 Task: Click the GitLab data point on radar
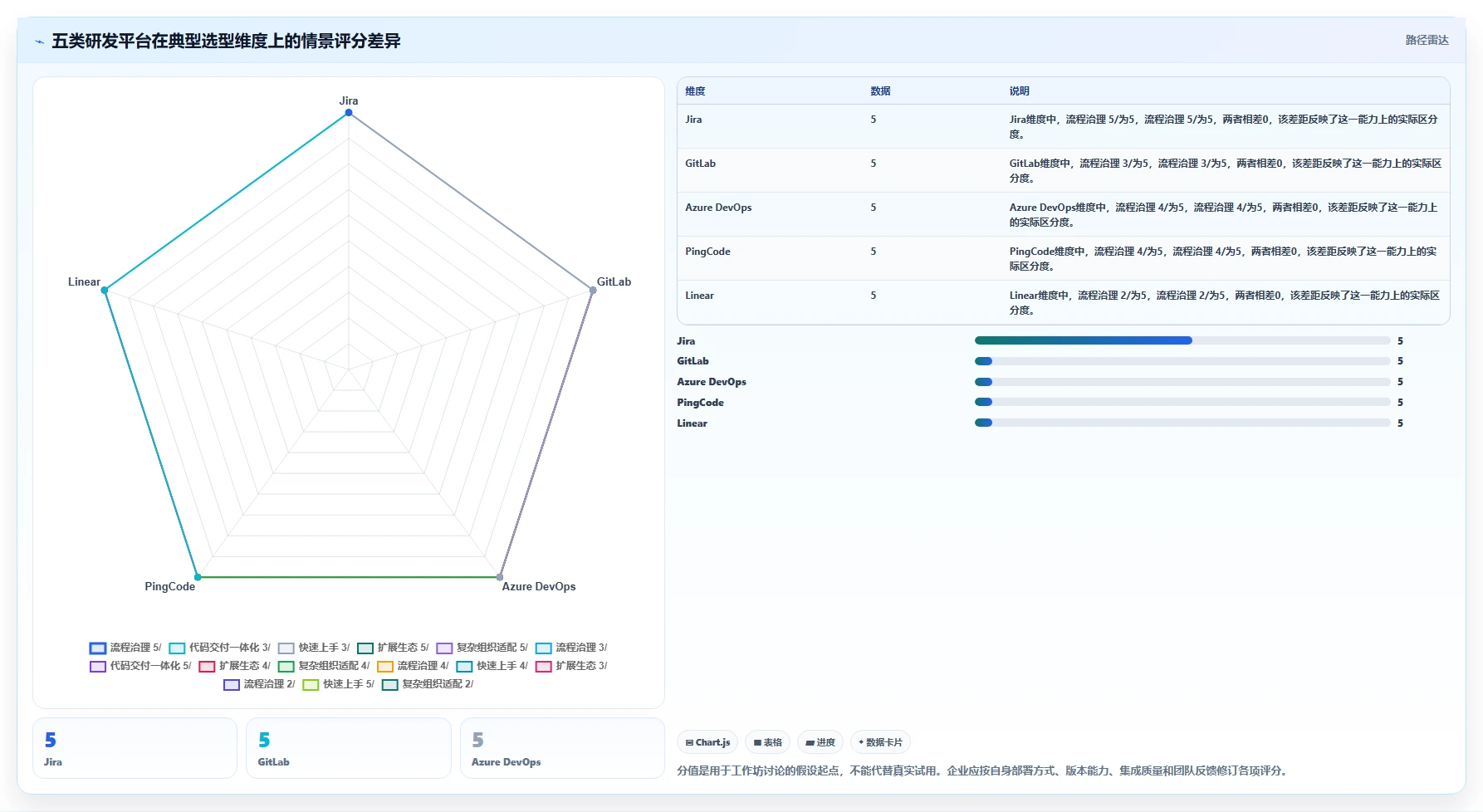[593, 290]
